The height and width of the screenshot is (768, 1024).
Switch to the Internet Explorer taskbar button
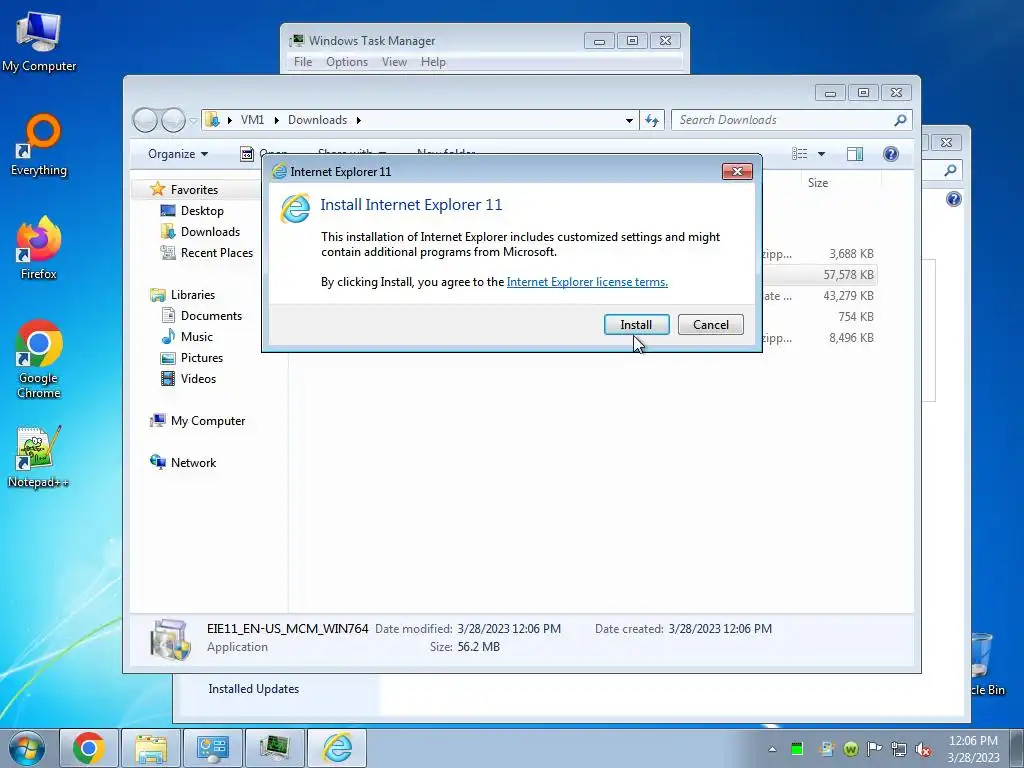(x=337, y=748)
